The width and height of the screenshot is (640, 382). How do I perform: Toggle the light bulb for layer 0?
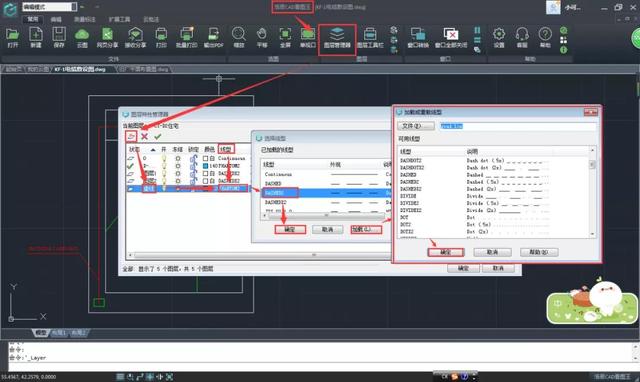(164, 158)
